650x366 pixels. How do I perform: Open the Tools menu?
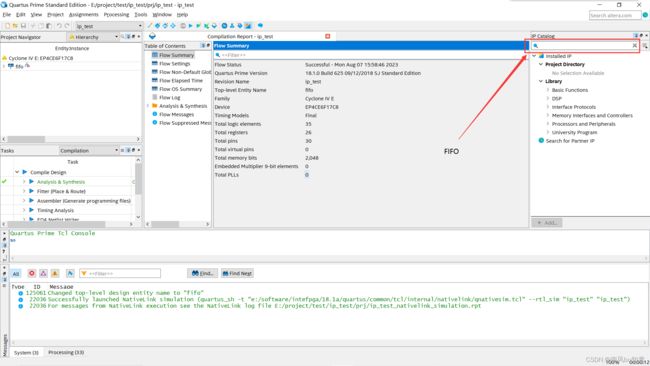pyautogui.click(x=141, y=15)
